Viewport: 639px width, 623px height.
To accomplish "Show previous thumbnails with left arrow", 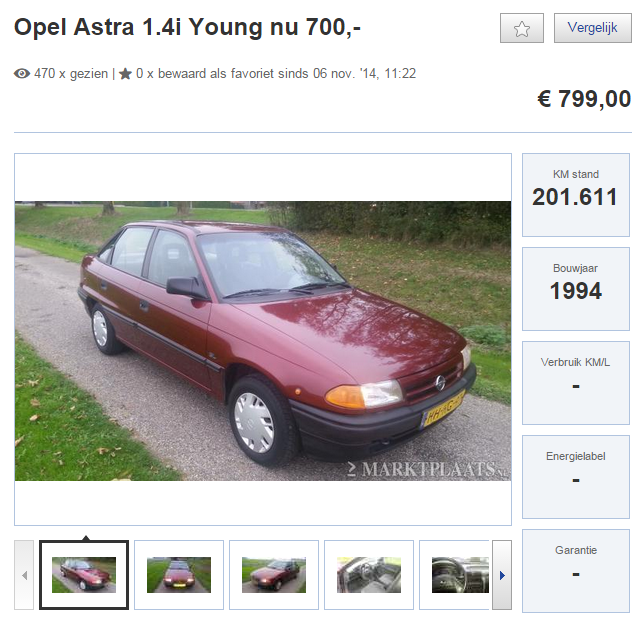I will click(24, 575).
